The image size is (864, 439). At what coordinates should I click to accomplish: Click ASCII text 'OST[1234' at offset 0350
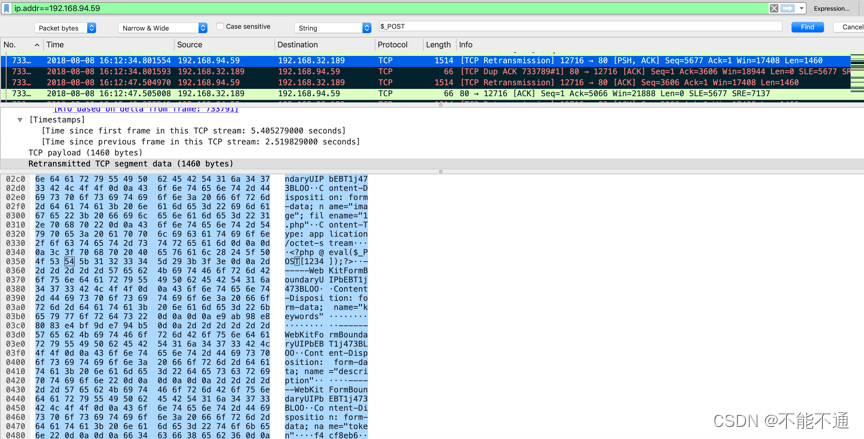pos(303,262)
